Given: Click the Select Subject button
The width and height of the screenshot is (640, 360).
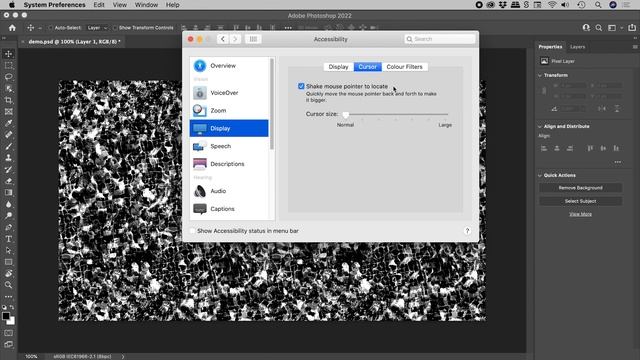Looking at the screenshot, I should point(580,201).
